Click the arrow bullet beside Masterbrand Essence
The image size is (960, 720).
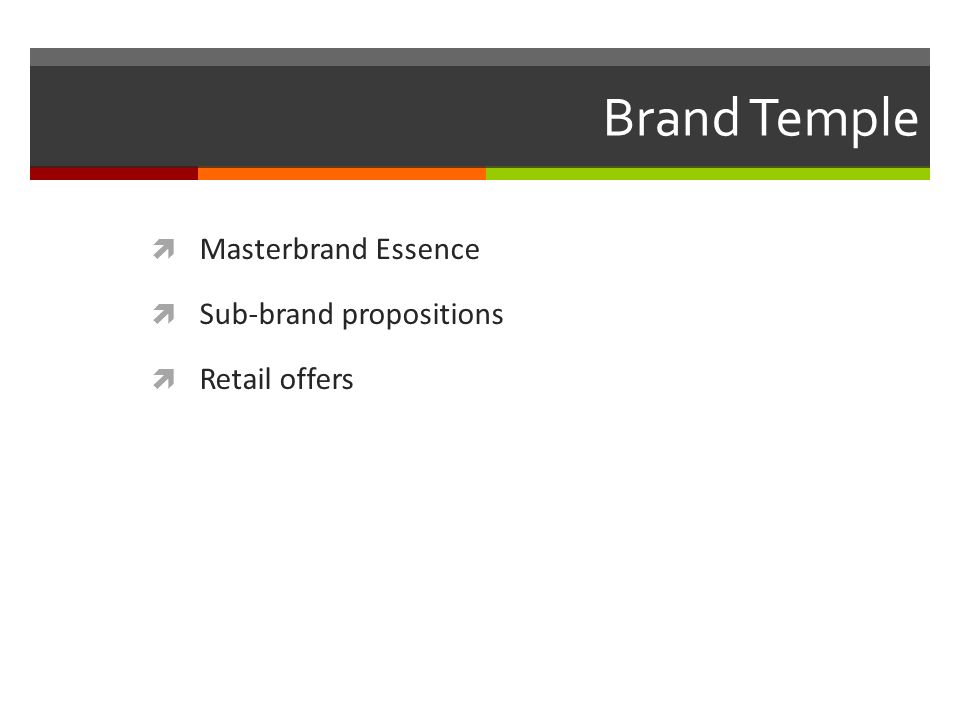click(x=163, y=249)
